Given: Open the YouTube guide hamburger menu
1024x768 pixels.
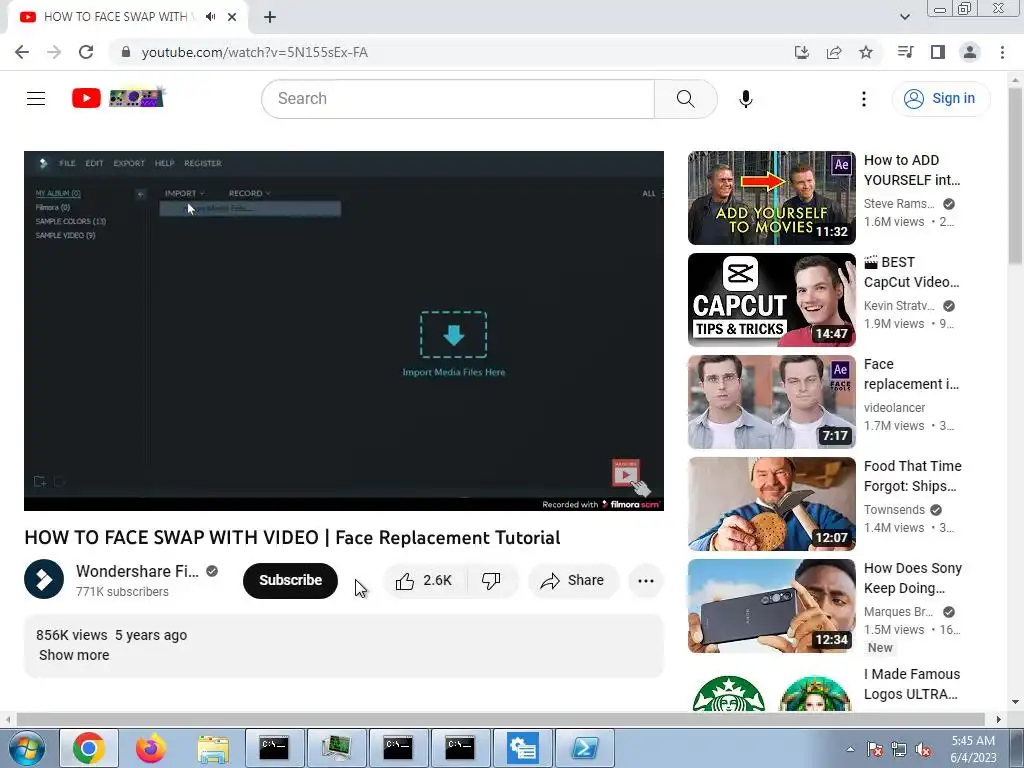Looking at the screenshot, I should click(36, 99).
